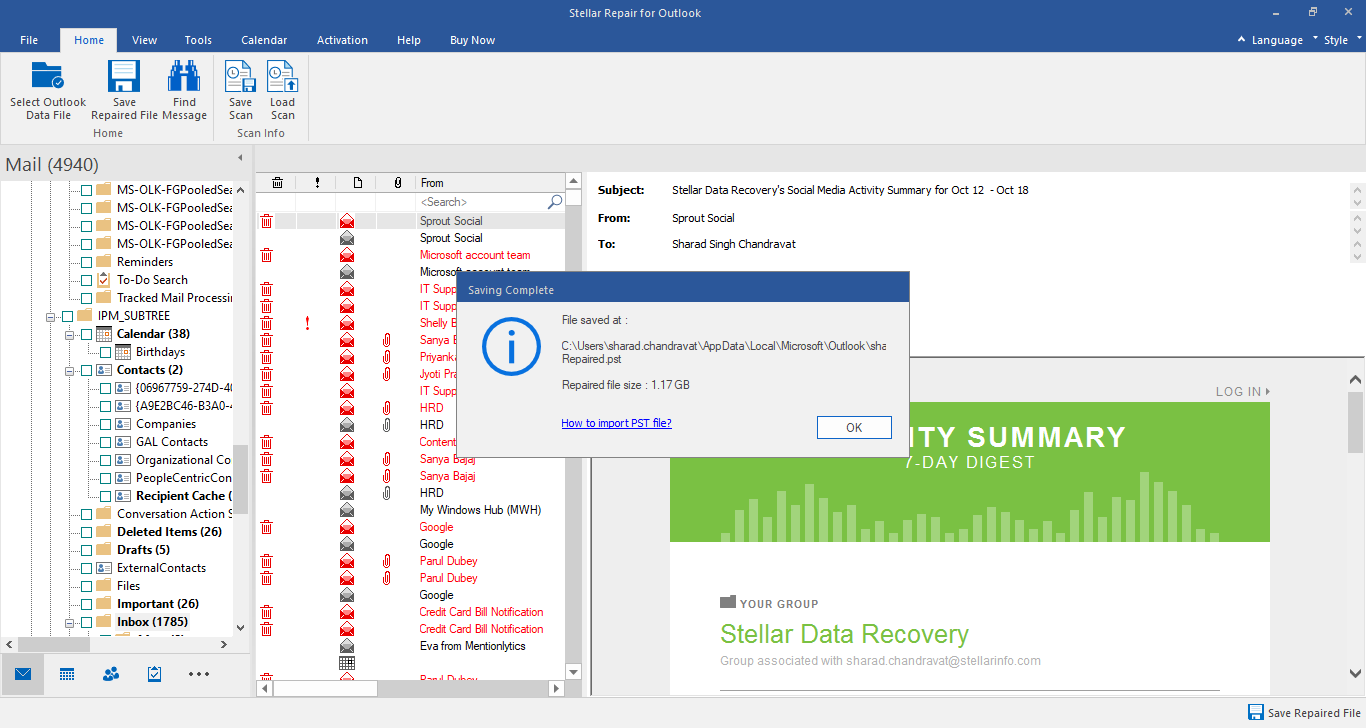The image size is (1366, 728).
Task: Click envelope icon on Google red row
Action: tap(347, 527)
